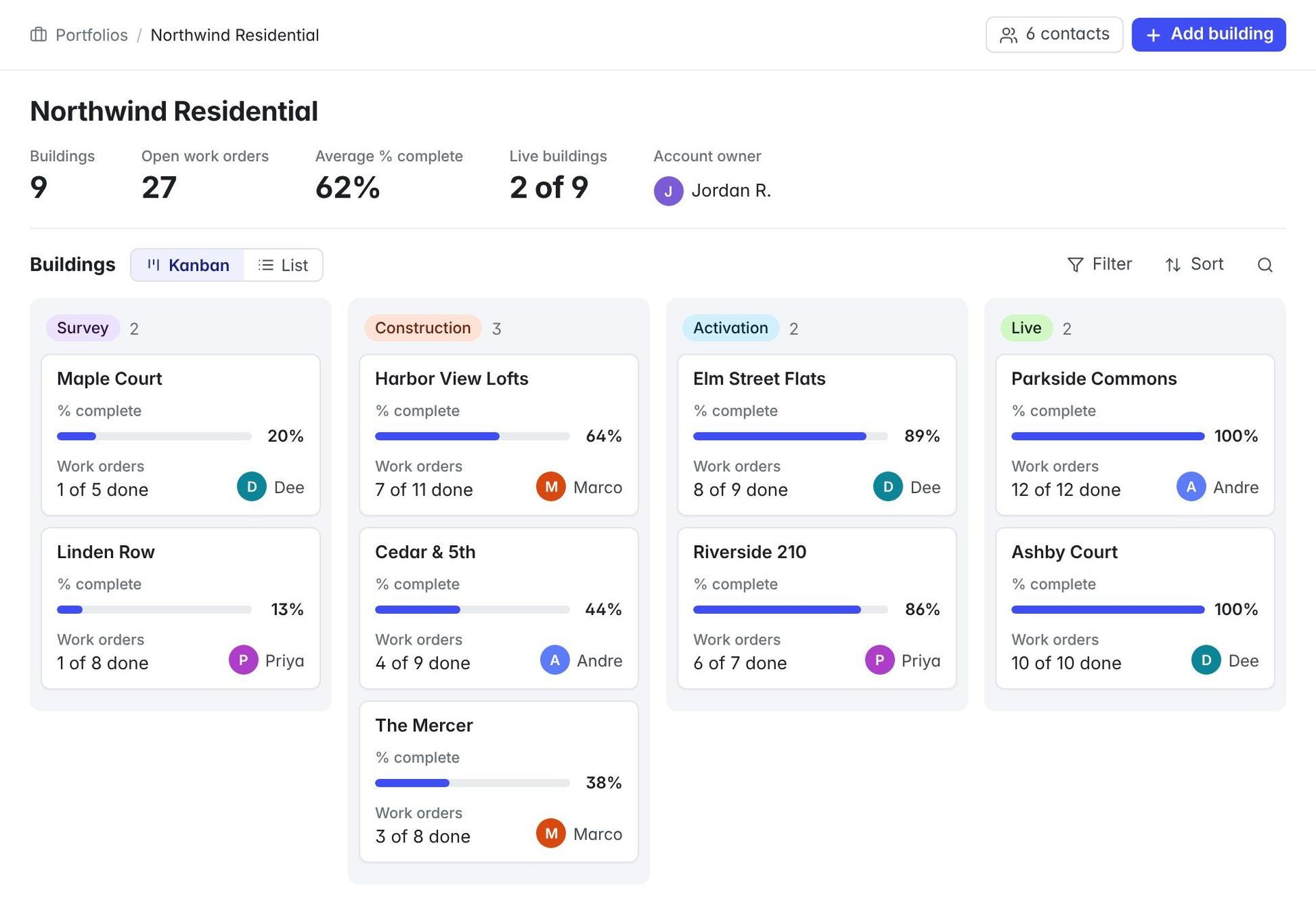Click the Portfolios briefcase icon in breadcrumb
This screenshot has height=901, width=1316.
point(38,35)
